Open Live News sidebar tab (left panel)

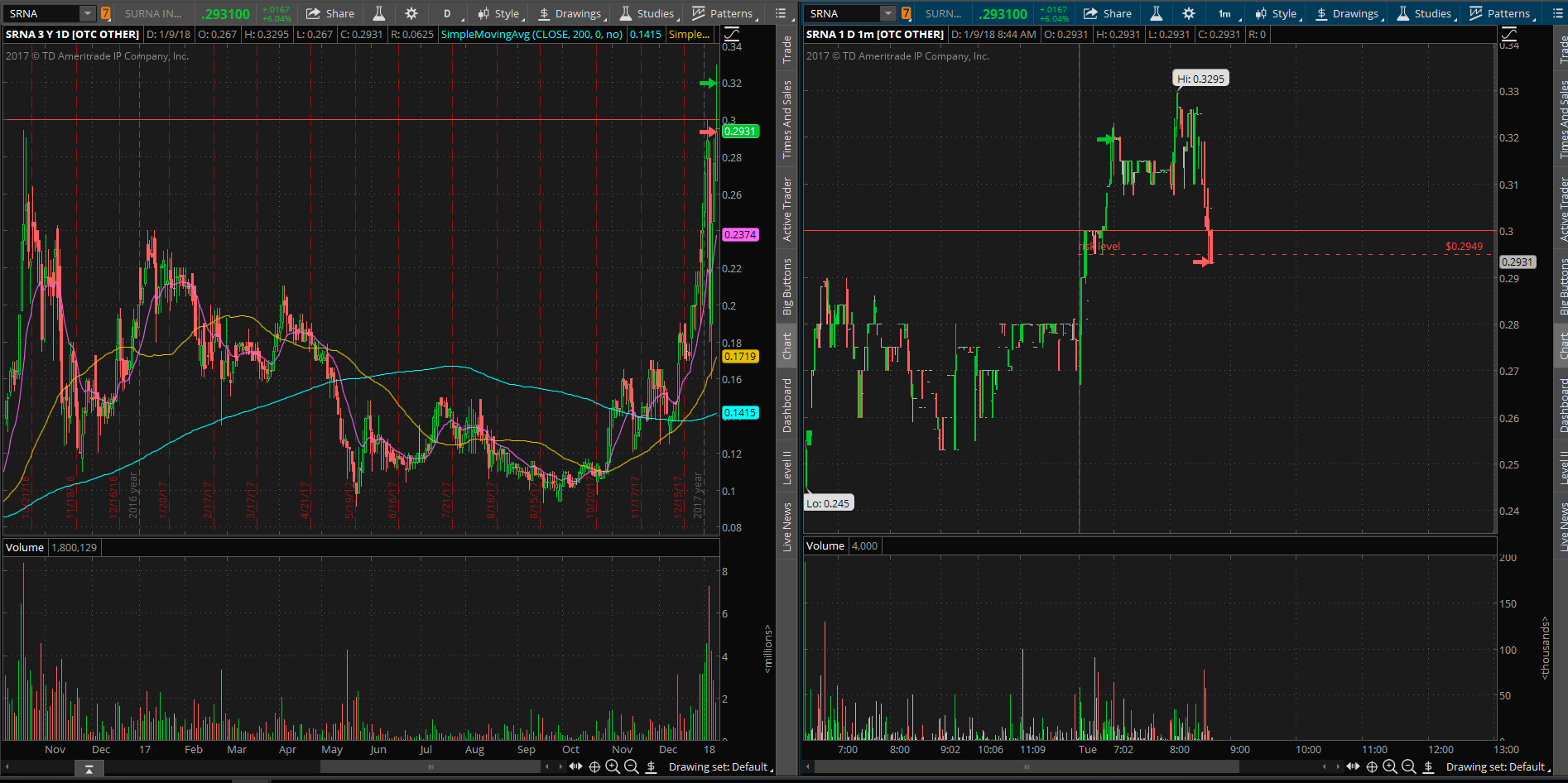787,526
